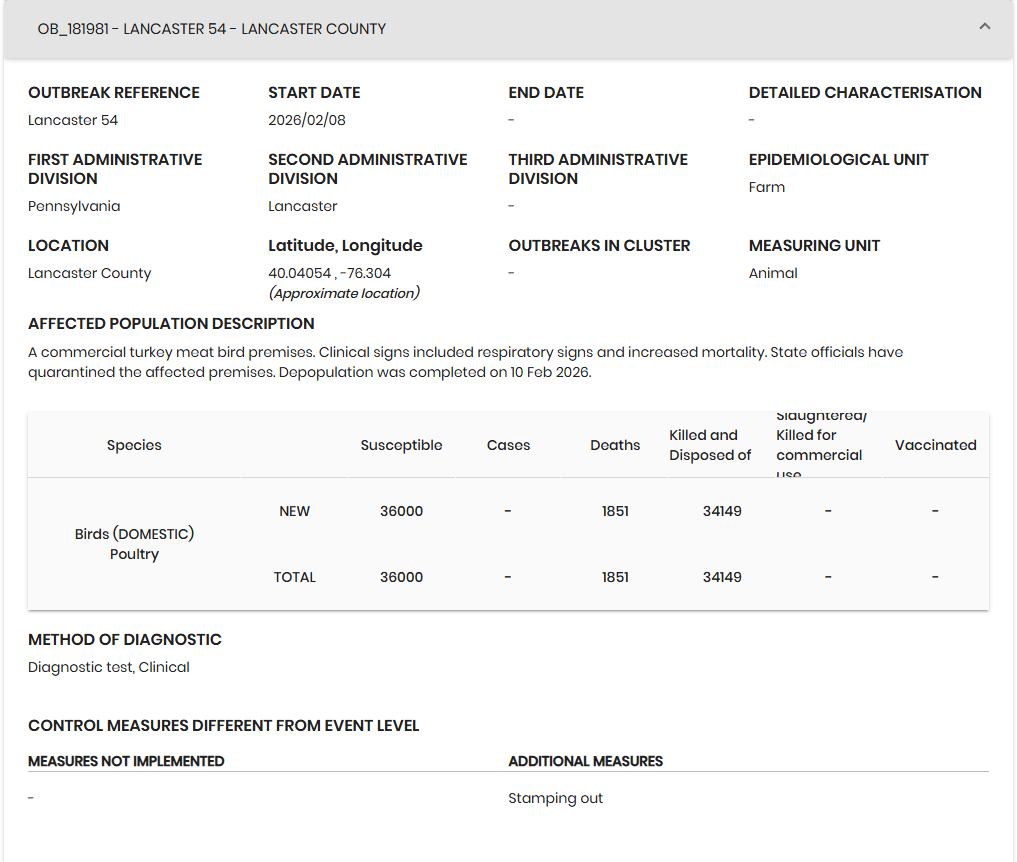Click the Diagnostic test, Clinical value
This screenshot has width=1017, height=862.
tap(109, 667)
